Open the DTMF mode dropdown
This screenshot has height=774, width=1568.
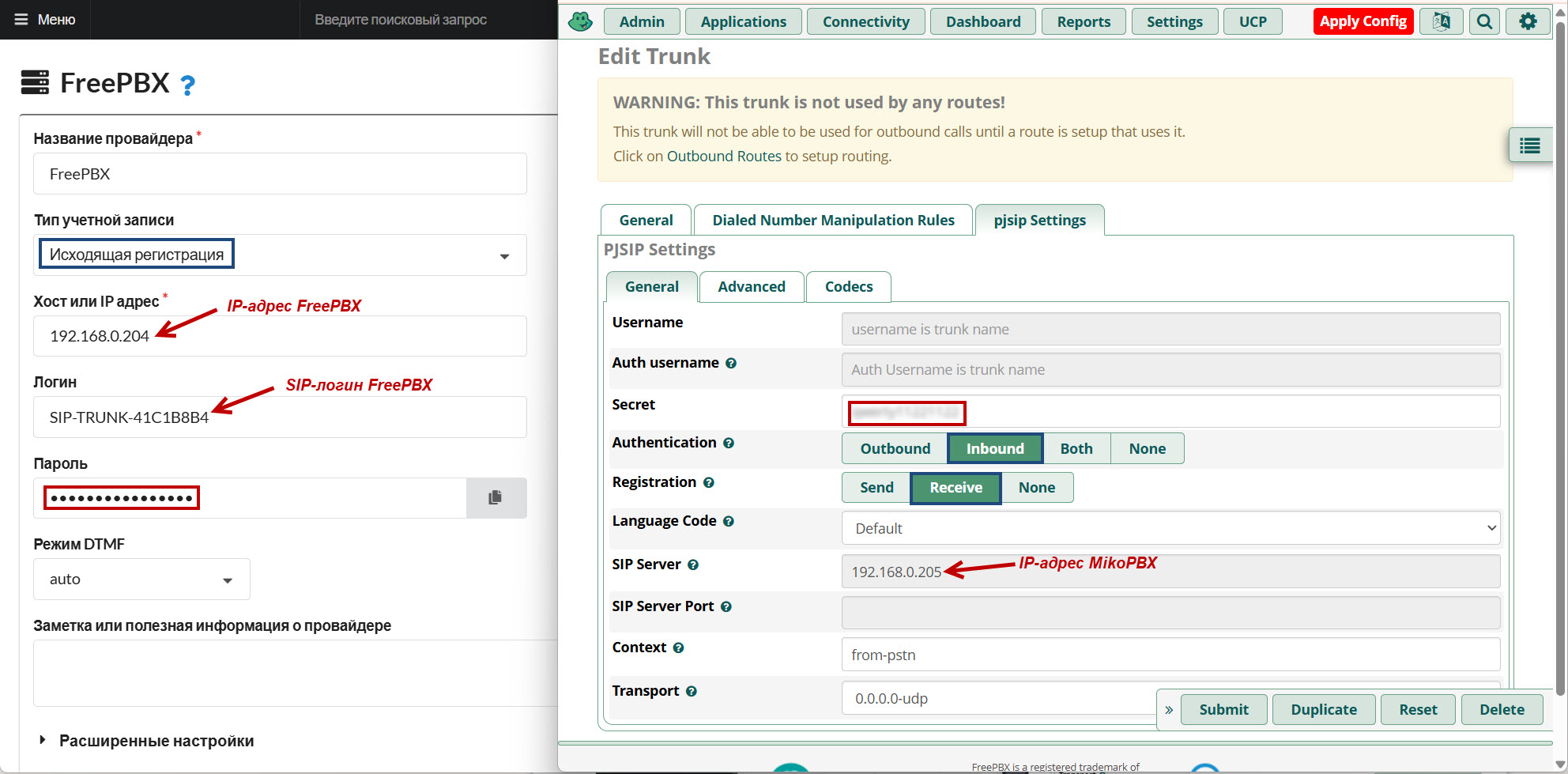pos(141,580)
